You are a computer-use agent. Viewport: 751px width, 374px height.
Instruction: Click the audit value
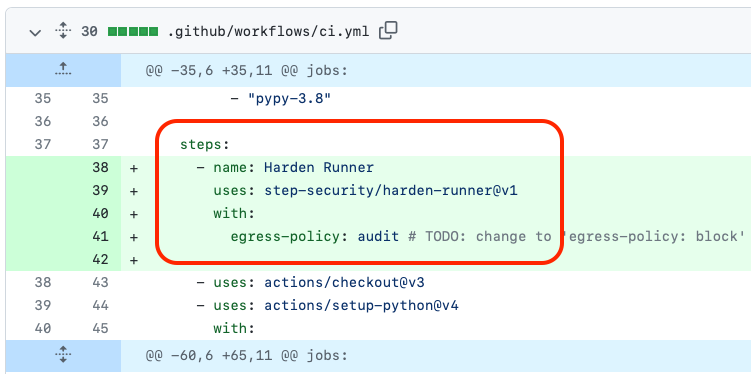(378, 237)
